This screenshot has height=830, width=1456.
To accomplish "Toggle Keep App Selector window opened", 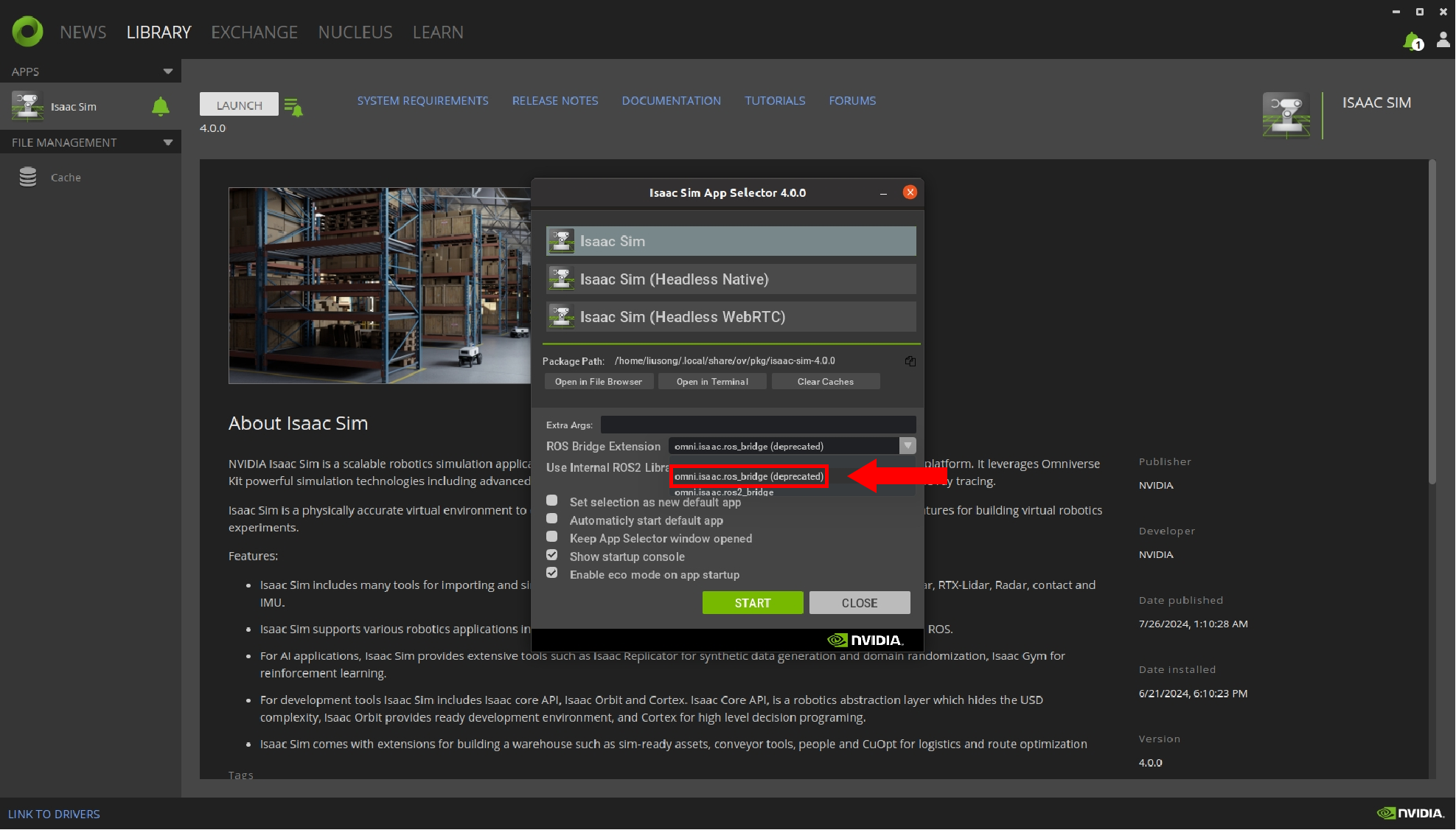I will [x=551, y=537].
